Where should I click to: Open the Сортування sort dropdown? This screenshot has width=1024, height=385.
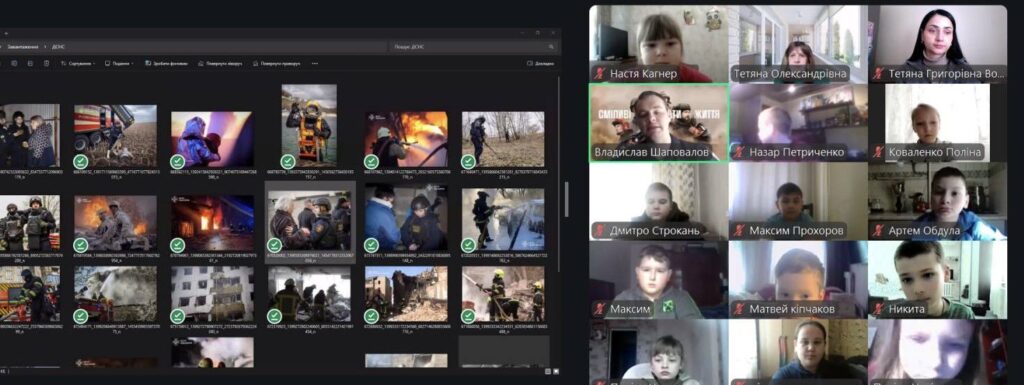coord(78,63)
